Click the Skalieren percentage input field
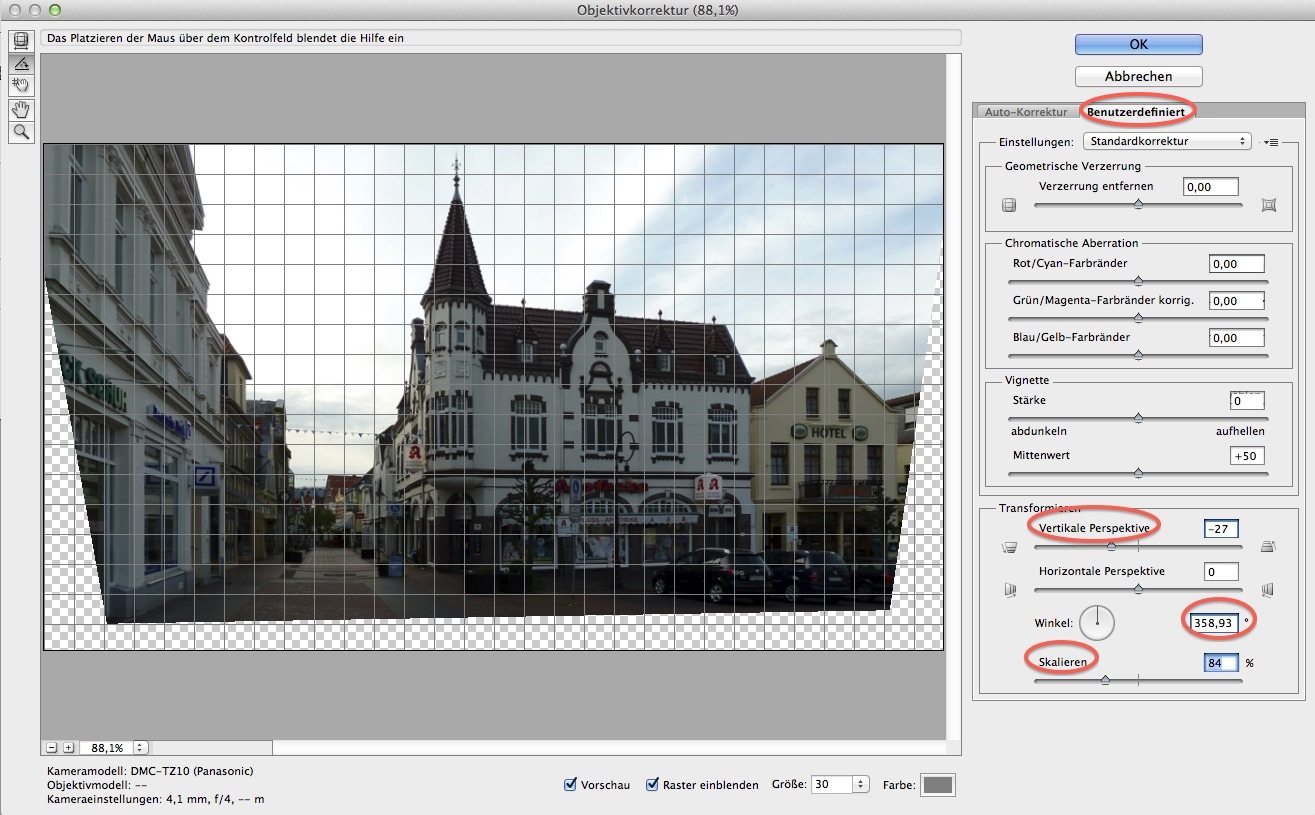 coord(1220,663)
